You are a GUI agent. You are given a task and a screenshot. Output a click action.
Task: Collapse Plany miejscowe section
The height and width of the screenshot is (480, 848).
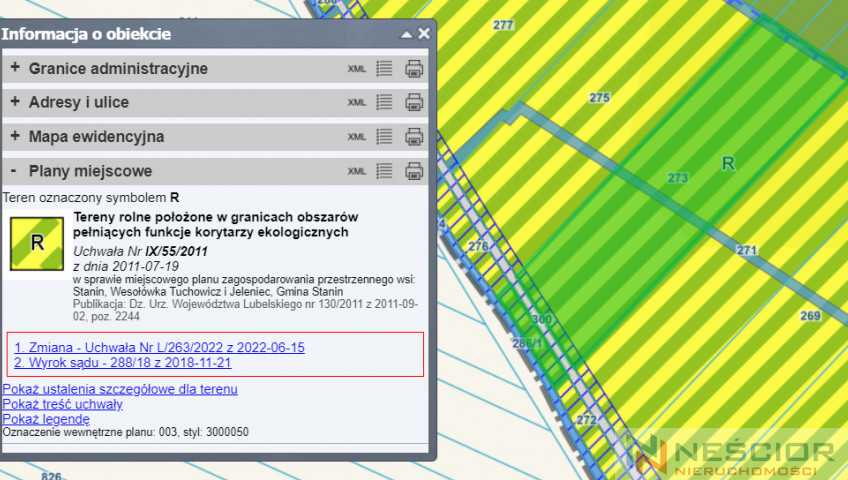click(14, 171)
